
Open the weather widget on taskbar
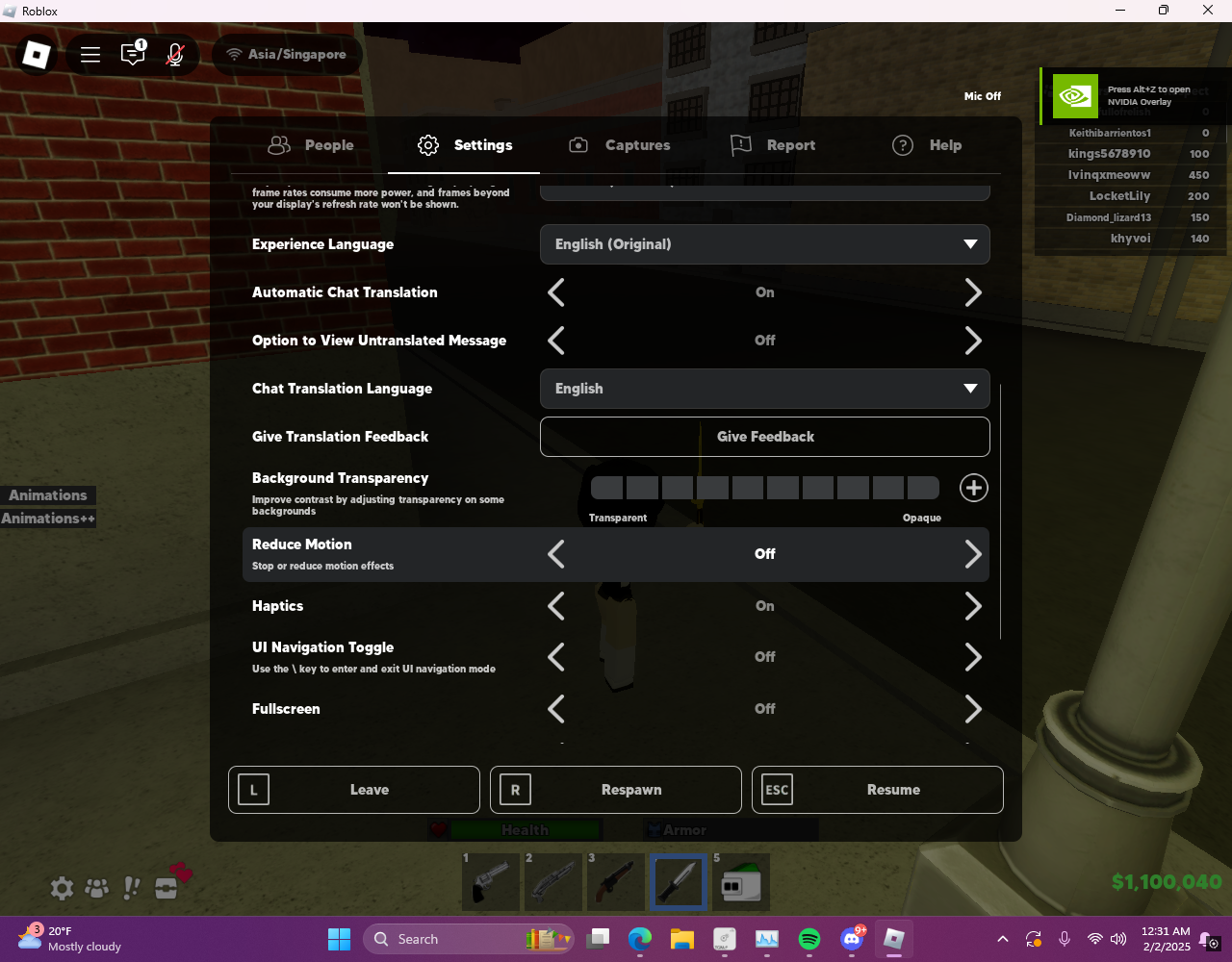point(69,939)
